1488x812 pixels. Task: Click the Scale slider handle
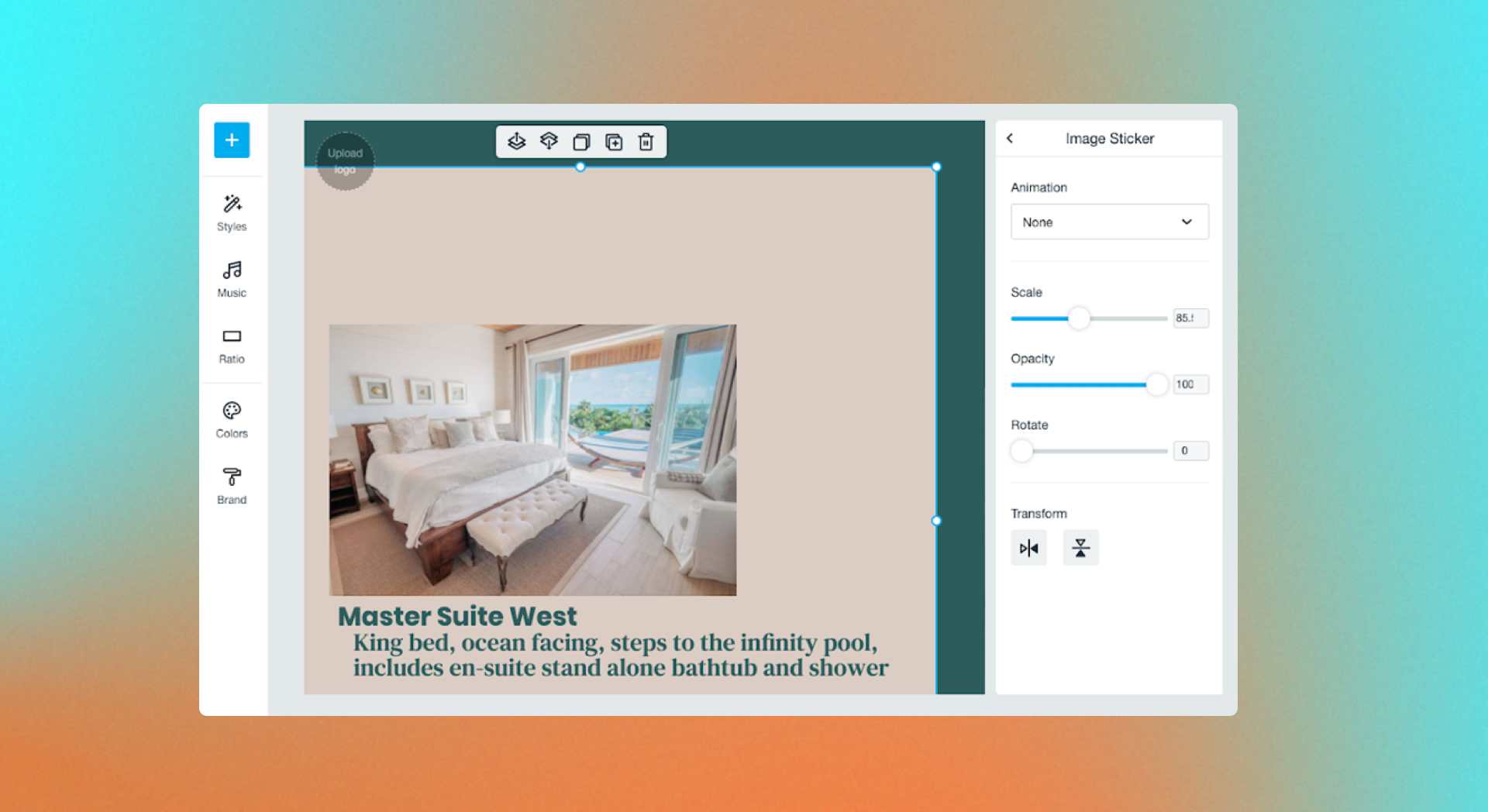tap(1079, 318)
